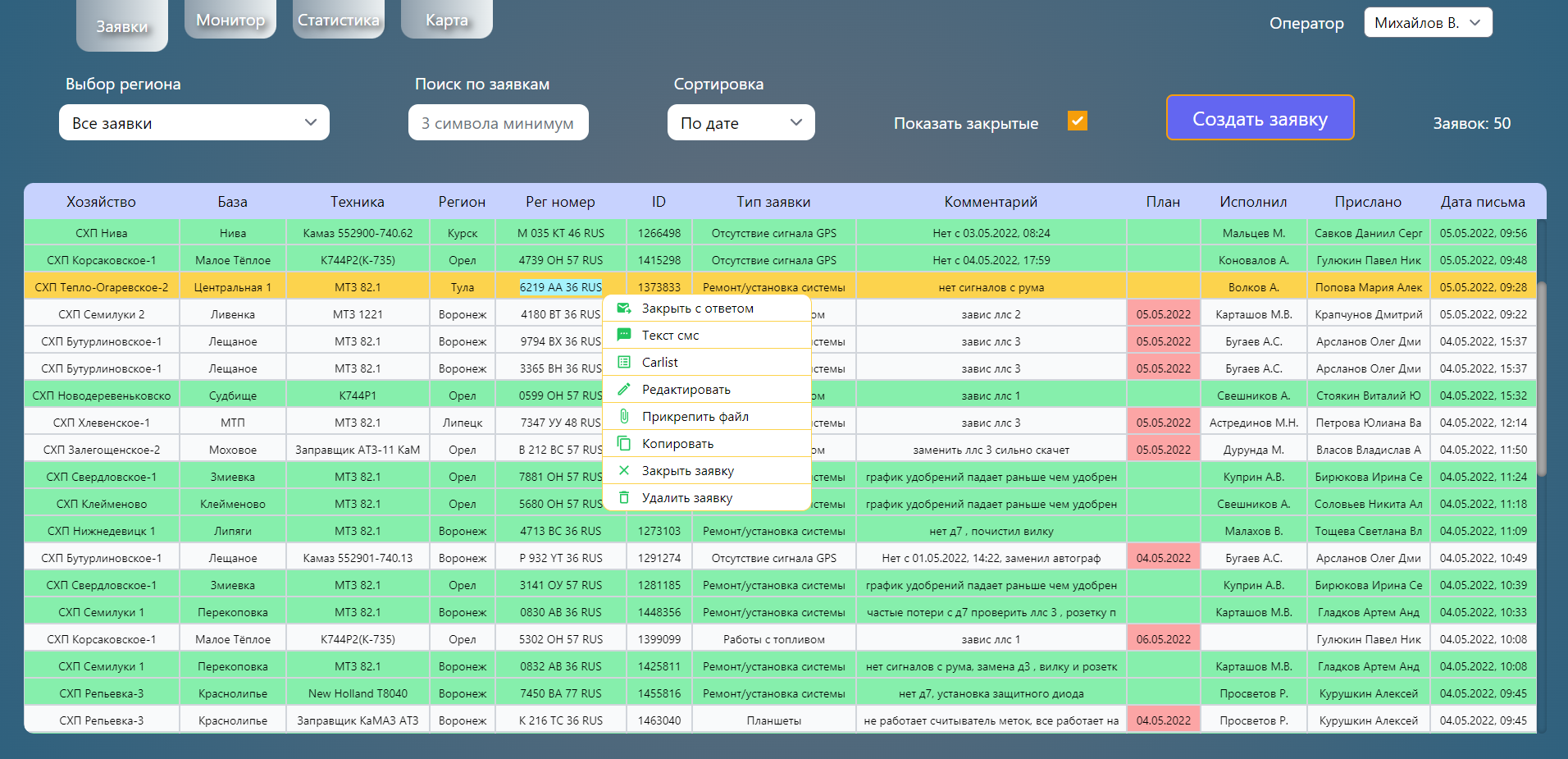Open the operator dropdown 'Михайлов В.'
The image size is (1568, 759).
(1428, 22)
